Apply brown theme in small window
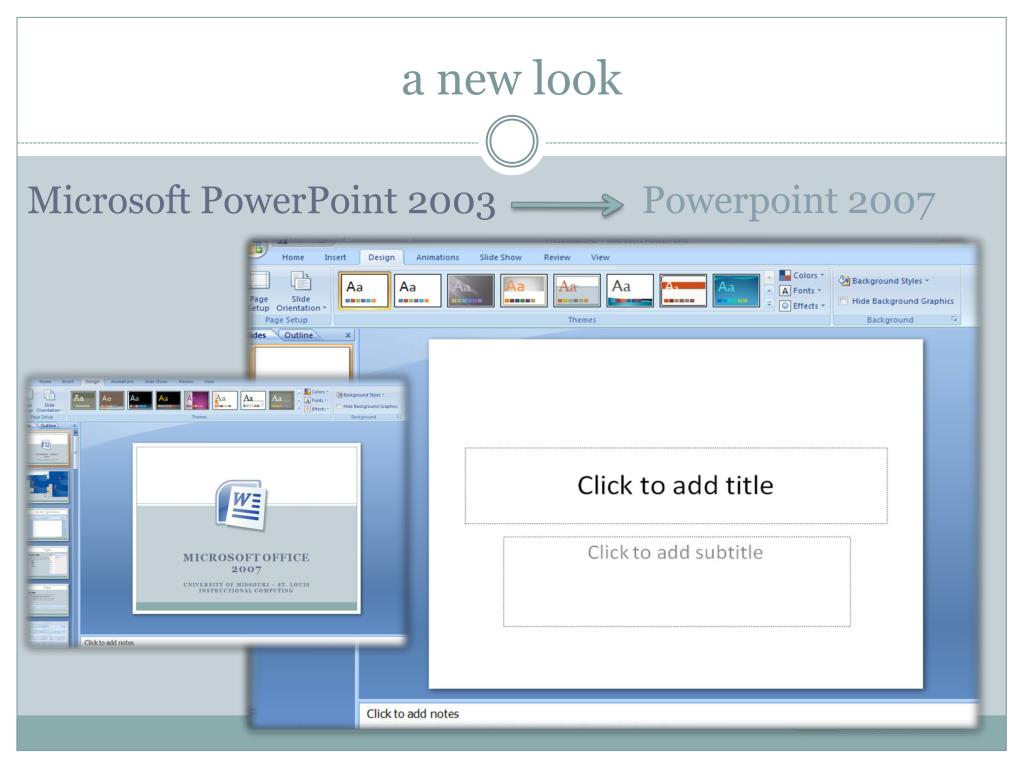Viewport: 1024px width, 768px height. pyautogui.click(x=112, y=400)
